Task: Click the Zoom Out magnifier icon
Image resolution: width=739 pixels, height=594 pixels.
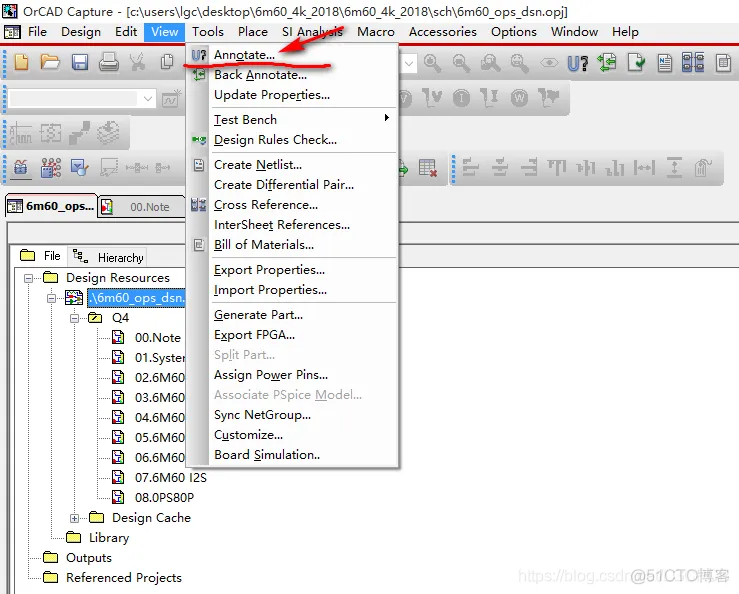Action: pos(461,63)
